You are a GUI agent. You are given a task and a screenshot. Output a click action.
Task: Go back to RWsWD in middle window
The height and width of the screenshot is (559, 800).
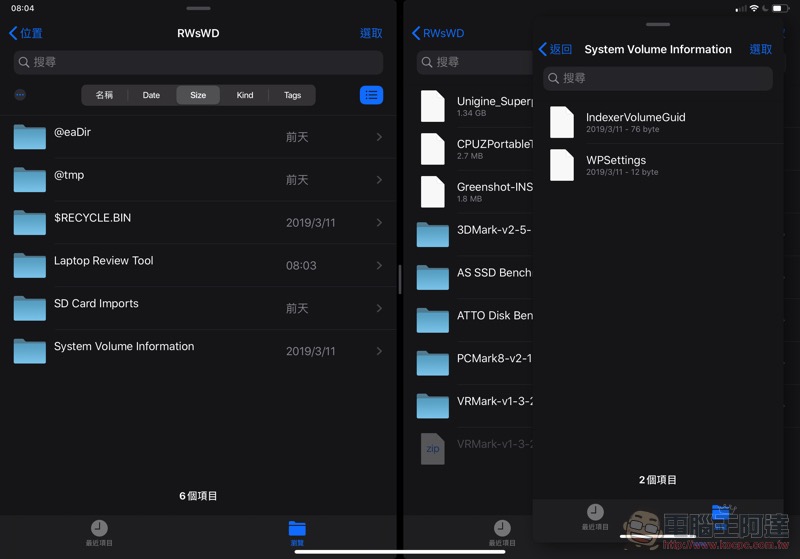tap(438, 33)
